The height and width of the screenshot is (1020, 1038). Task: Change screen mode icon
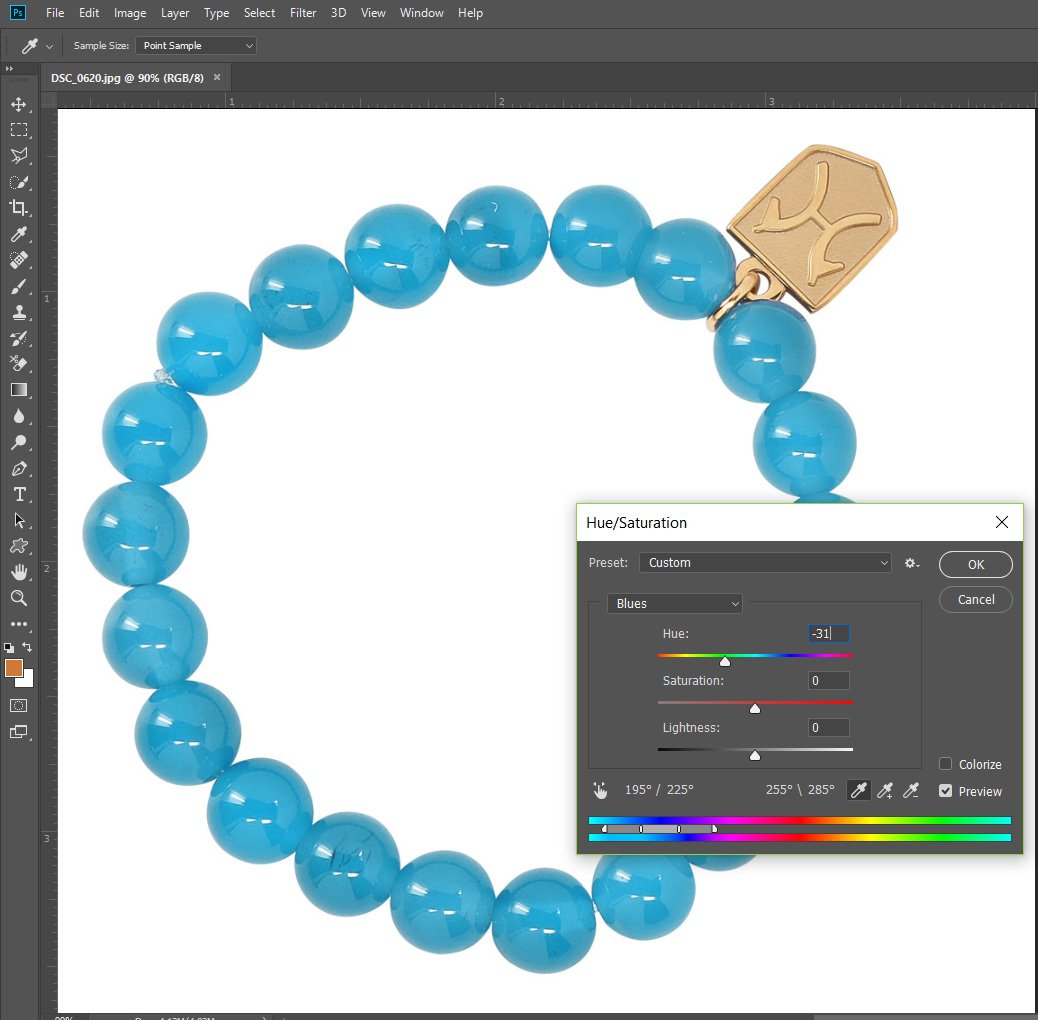[19, 732]
